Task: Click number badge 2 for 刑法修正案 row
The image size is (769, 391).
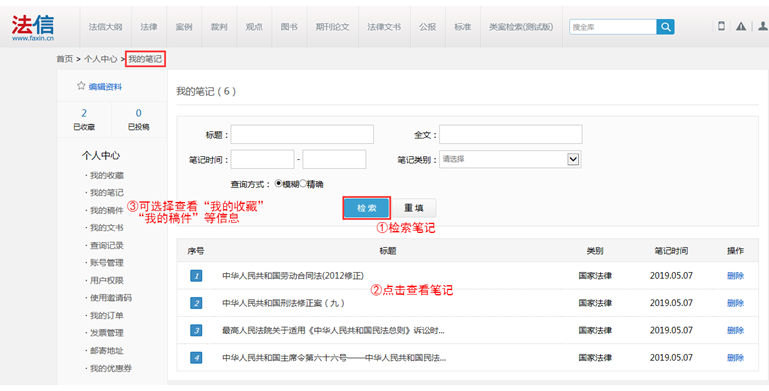Action: point(196,303)
